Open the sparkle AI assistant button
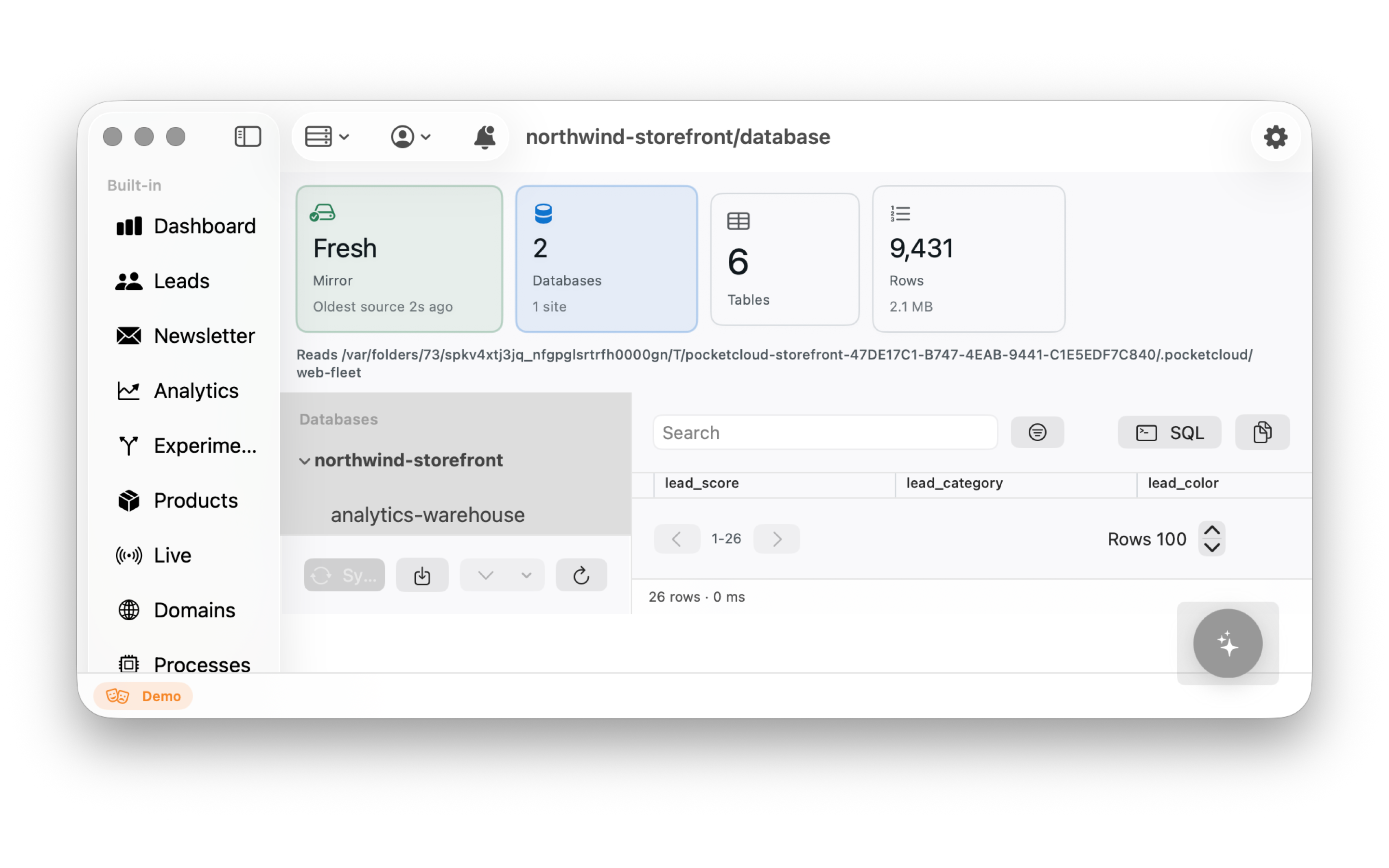The height and width of the screenshot is (868, 1389). point(1227,643)
